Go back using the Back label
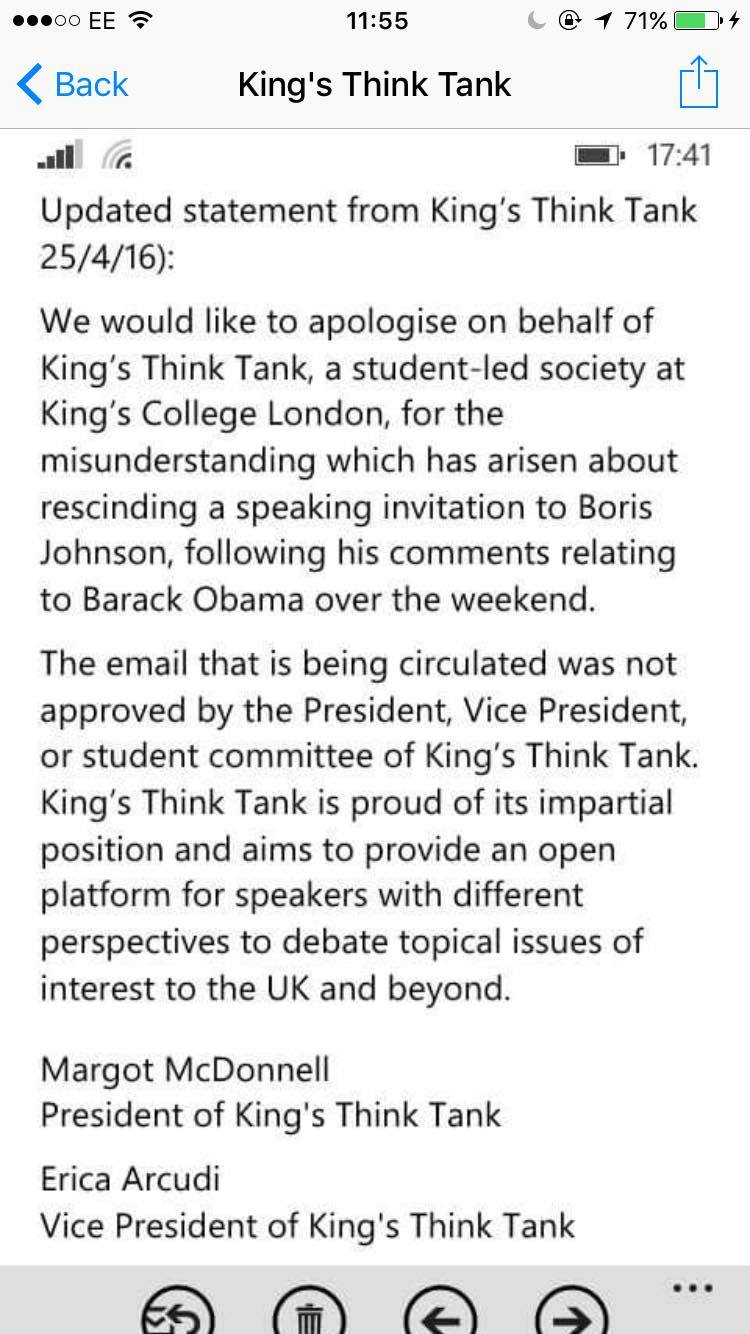 (x=92, y=84)
